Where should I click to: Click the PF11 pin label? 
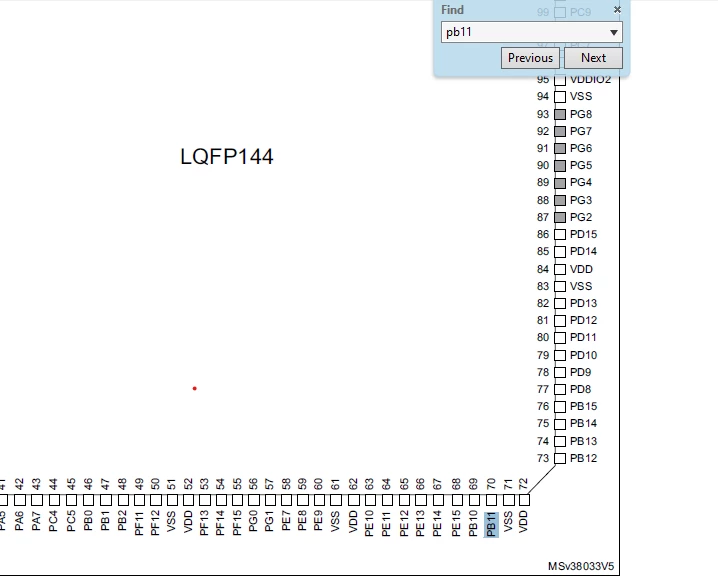(139, 523)
